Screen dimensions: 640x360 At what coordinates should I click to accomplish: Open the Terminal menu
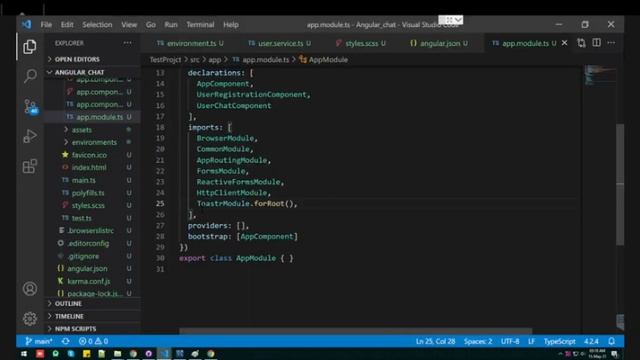click(x=200, y=24)
